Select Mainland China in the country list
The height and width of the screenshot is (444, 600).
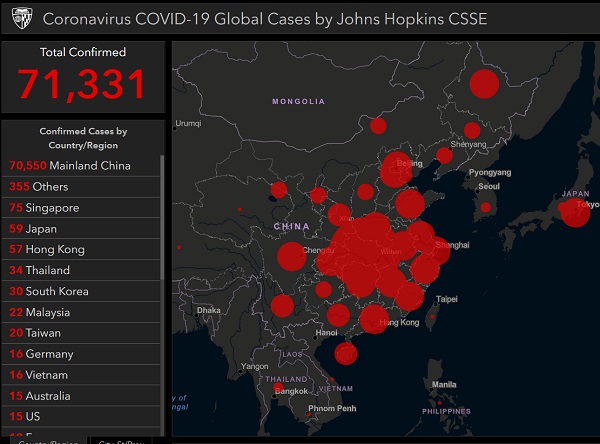pos(82,165)
